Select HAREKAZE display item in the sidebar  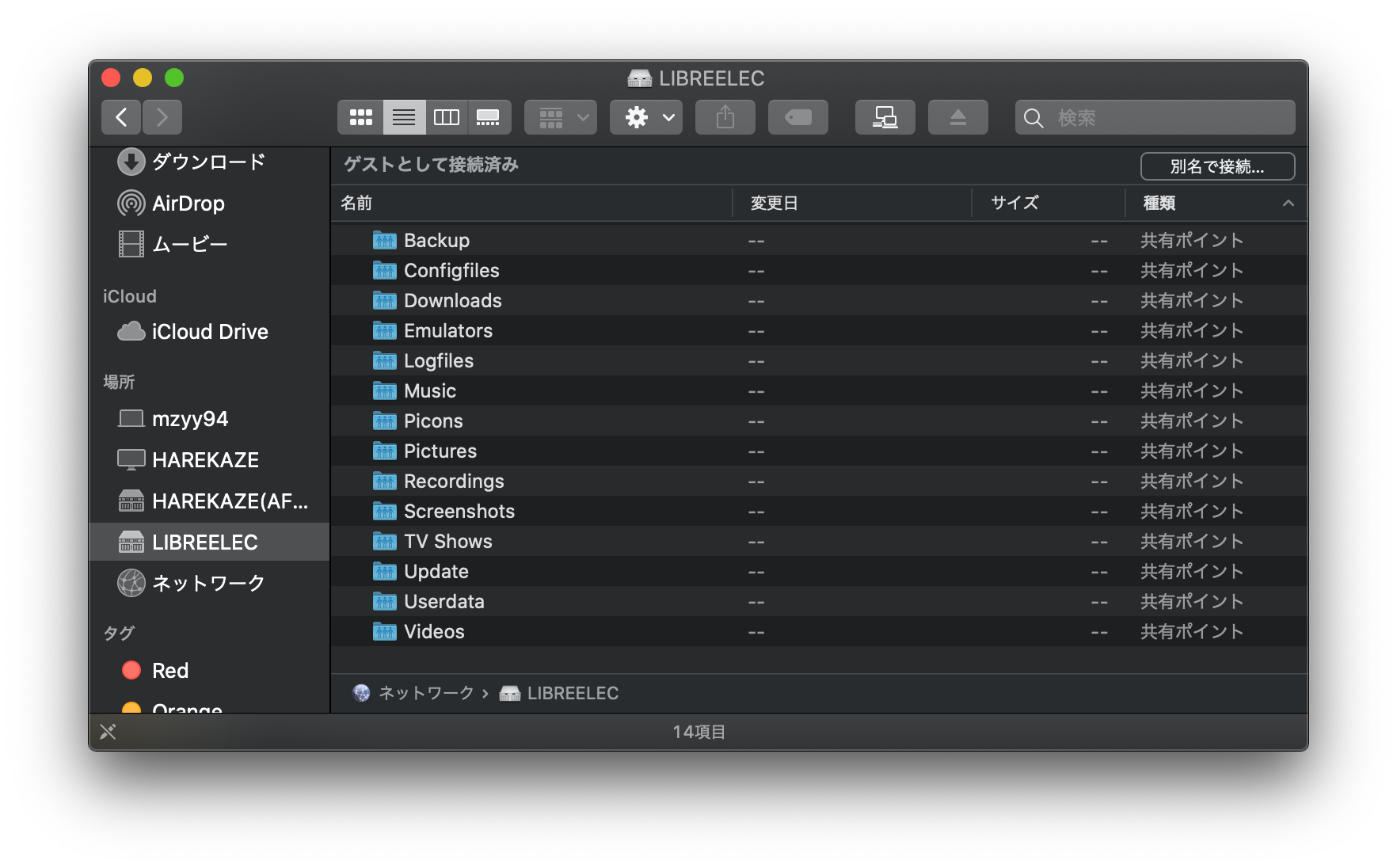(x=210, y=459)
